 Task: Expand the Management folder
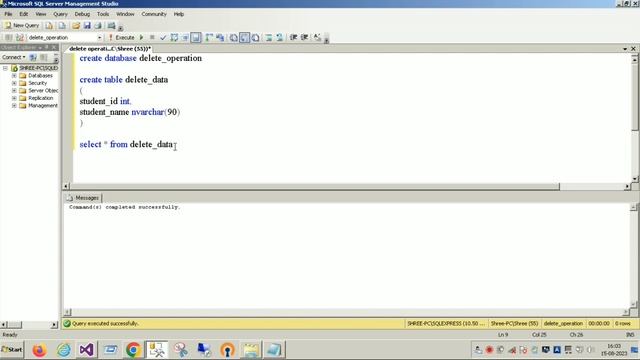coord(14,105)
